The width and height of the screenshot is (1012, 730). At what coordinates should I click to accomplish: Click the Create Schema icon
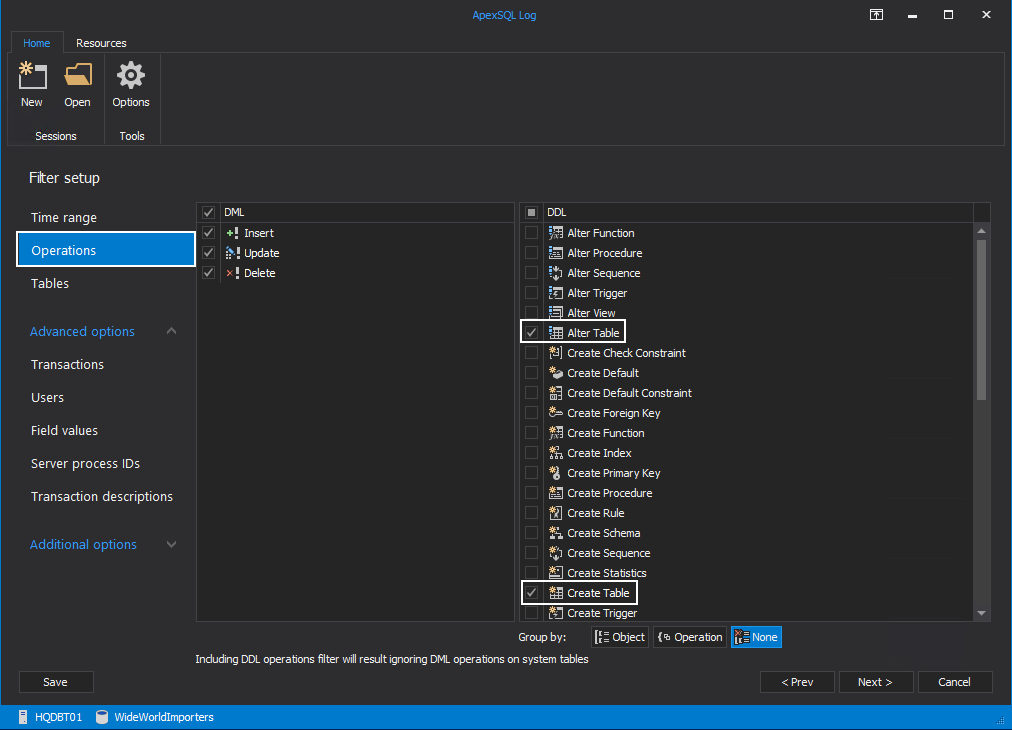(556, 533)
